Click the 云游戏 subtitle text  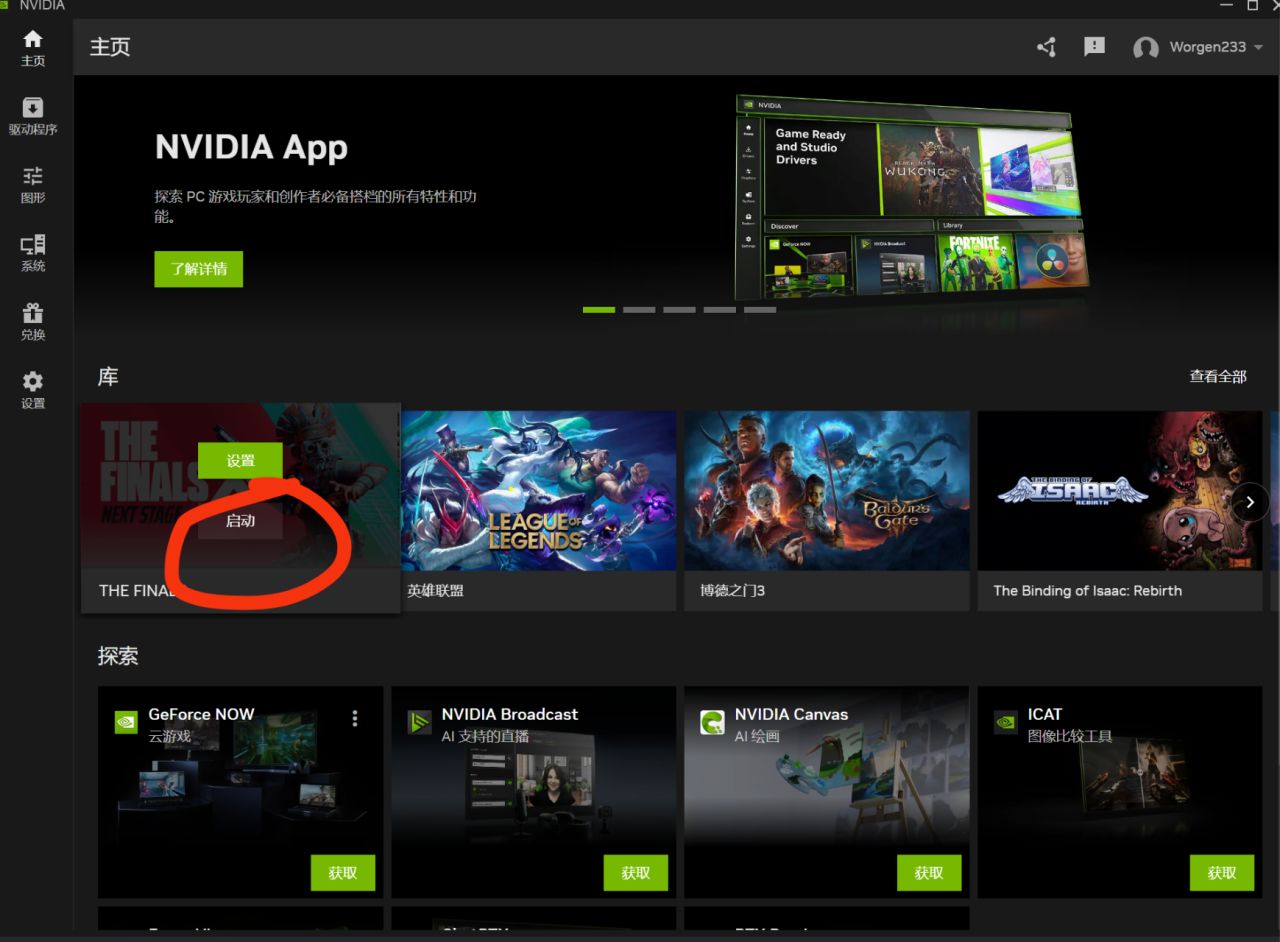click(x=169, y=737)
